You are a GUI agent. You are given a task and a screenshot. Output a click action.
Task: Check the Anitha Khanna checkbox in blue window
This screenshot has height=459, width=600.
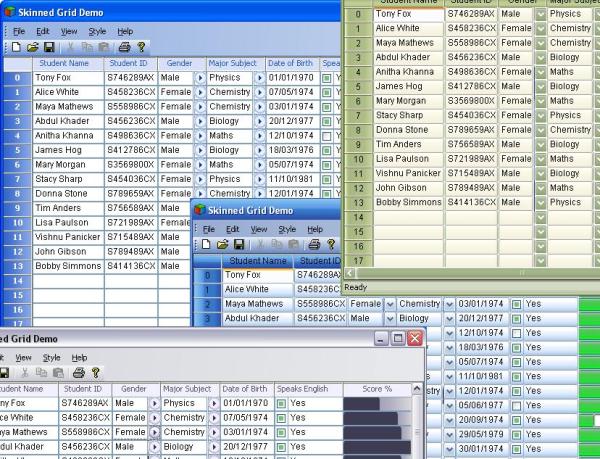click(326, 136)
